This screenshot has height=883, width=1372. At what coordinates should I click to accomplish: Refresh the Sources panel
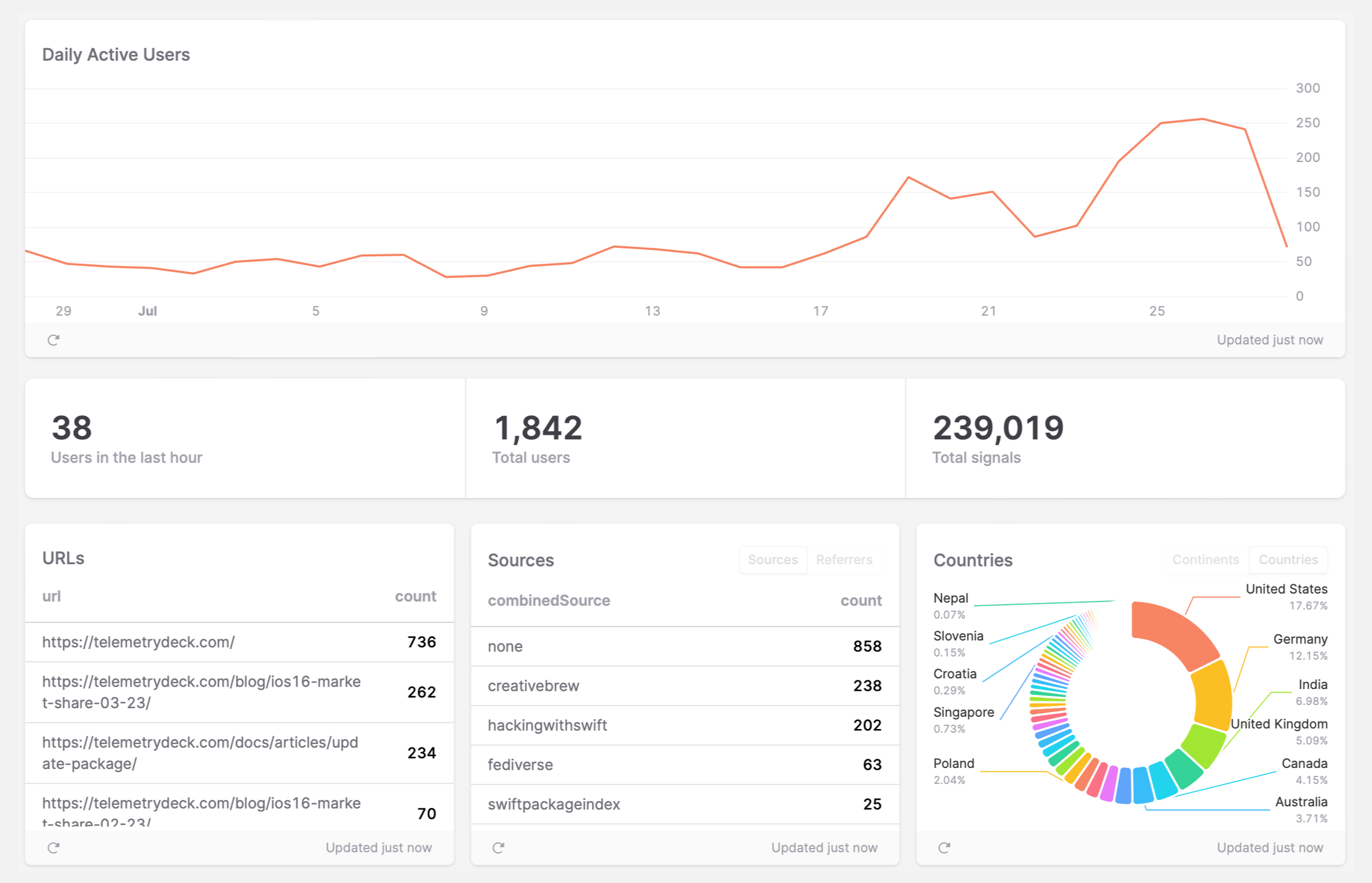tap(499, 848)
